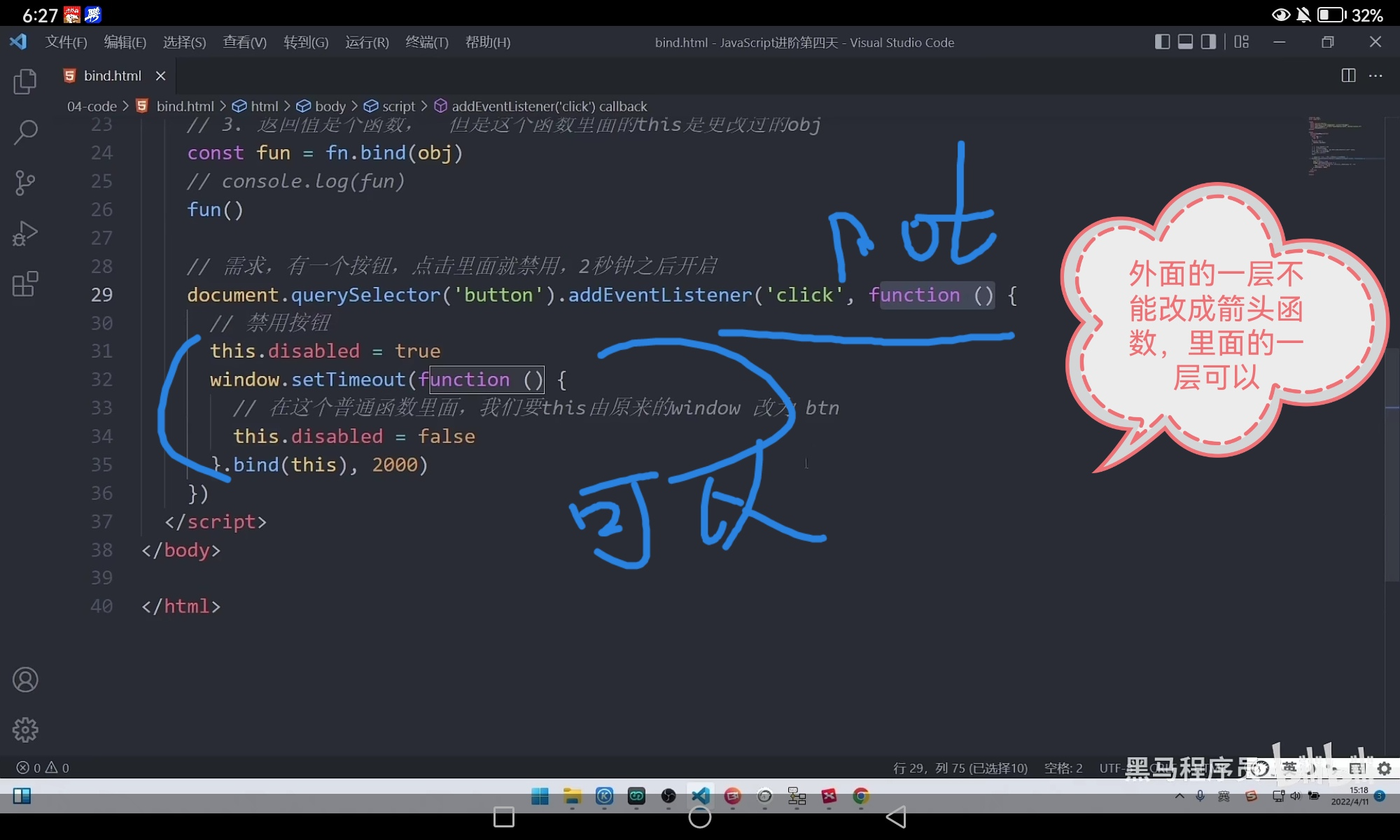Split the editor to the right
The width and height of the screenshot is (1400, 840).
coord(1348,76)
